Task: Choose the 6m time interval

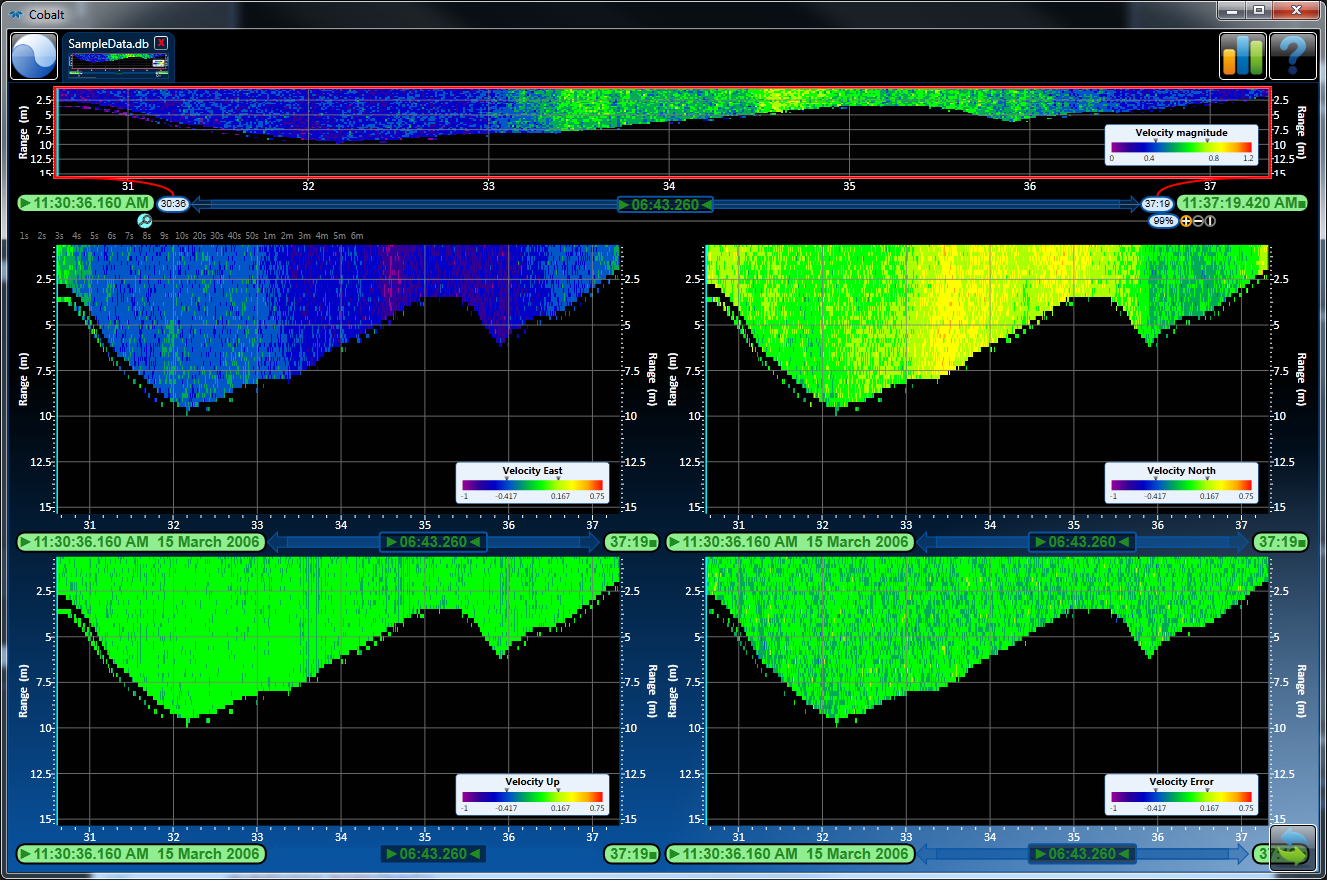Action: [x=357, y=236]
